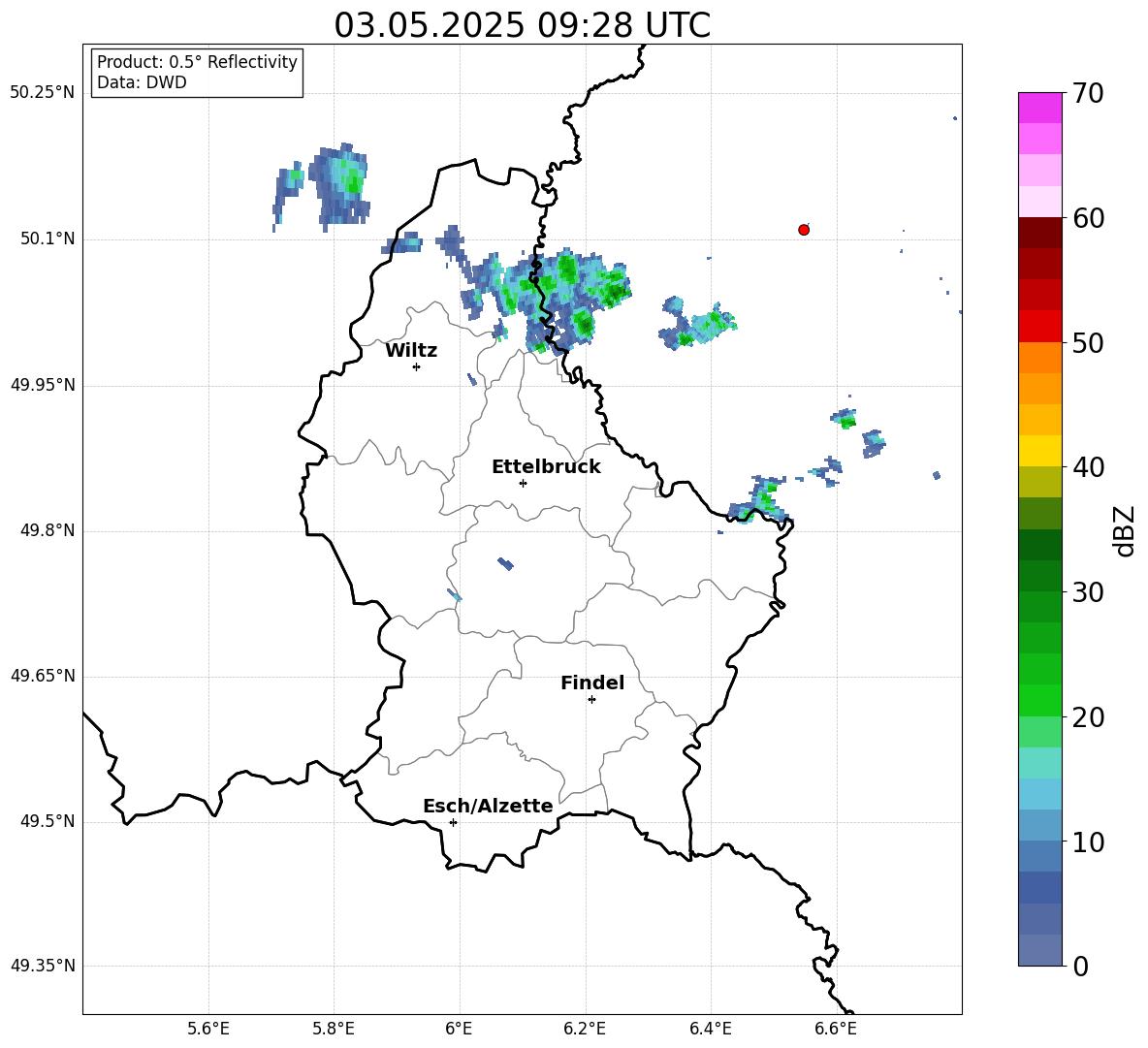Click the cross marker below Ettelbruck
Image resolution: width=1148 pixels, height=1048 pixels.
coord(523,483)
